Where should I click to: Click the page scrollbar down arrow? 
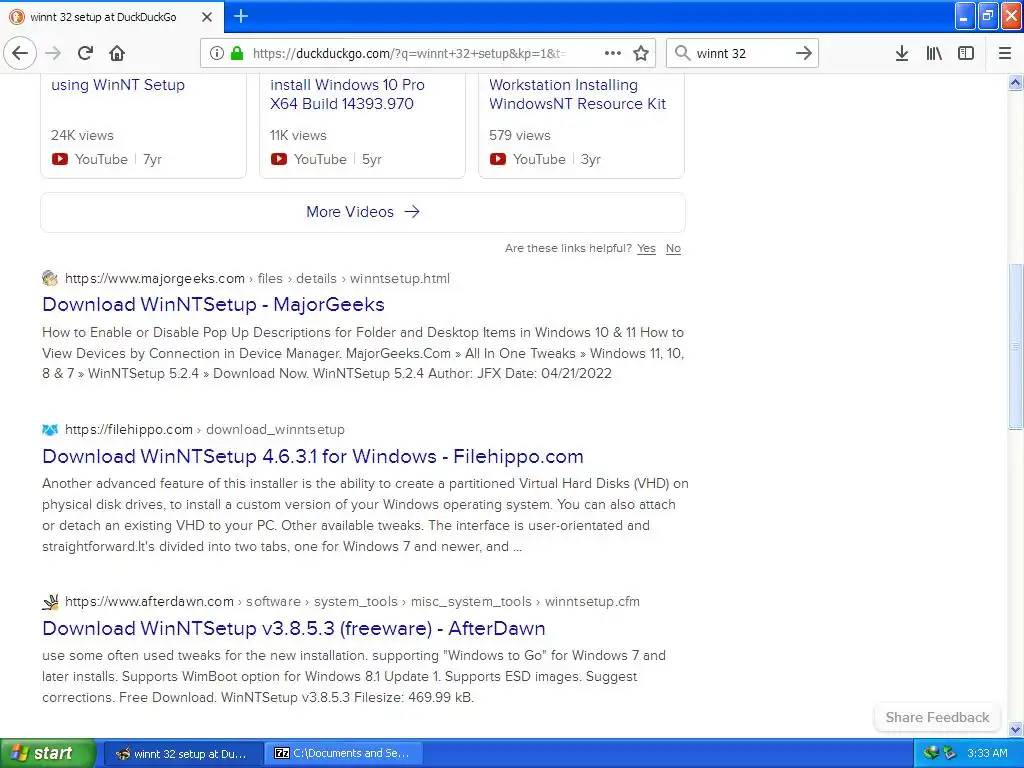coord(1015,729)
